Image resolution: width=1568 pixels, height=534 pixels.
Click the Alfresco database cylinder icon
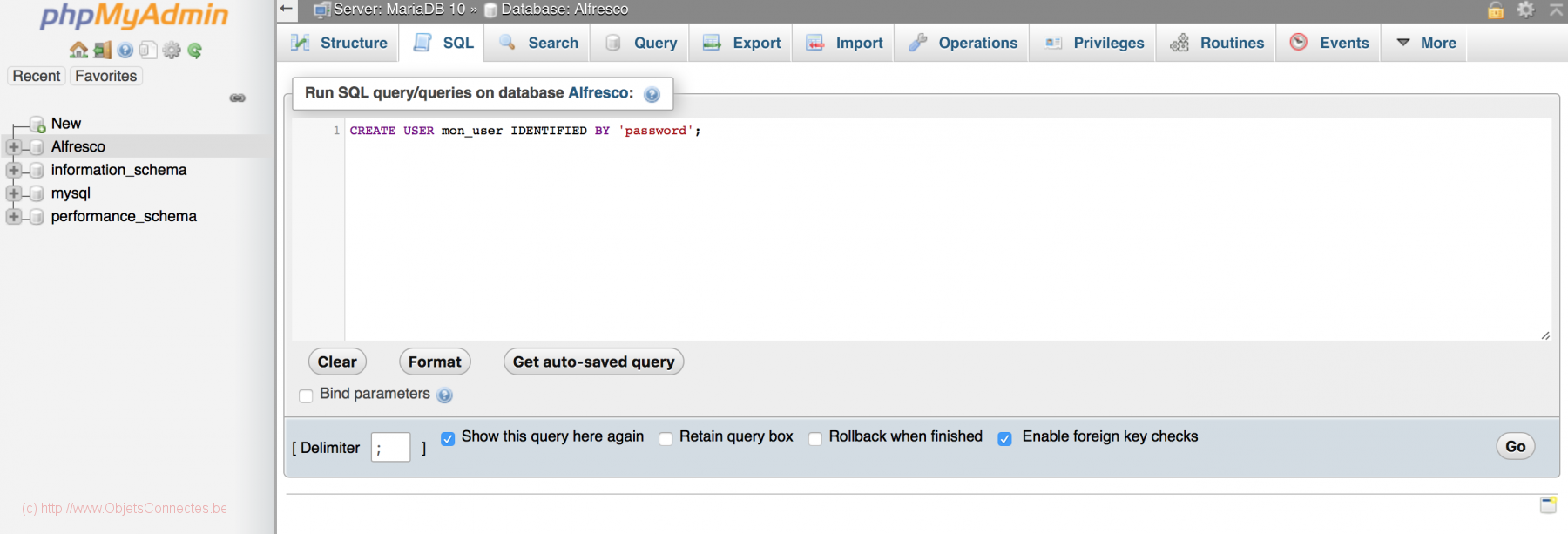37,147
